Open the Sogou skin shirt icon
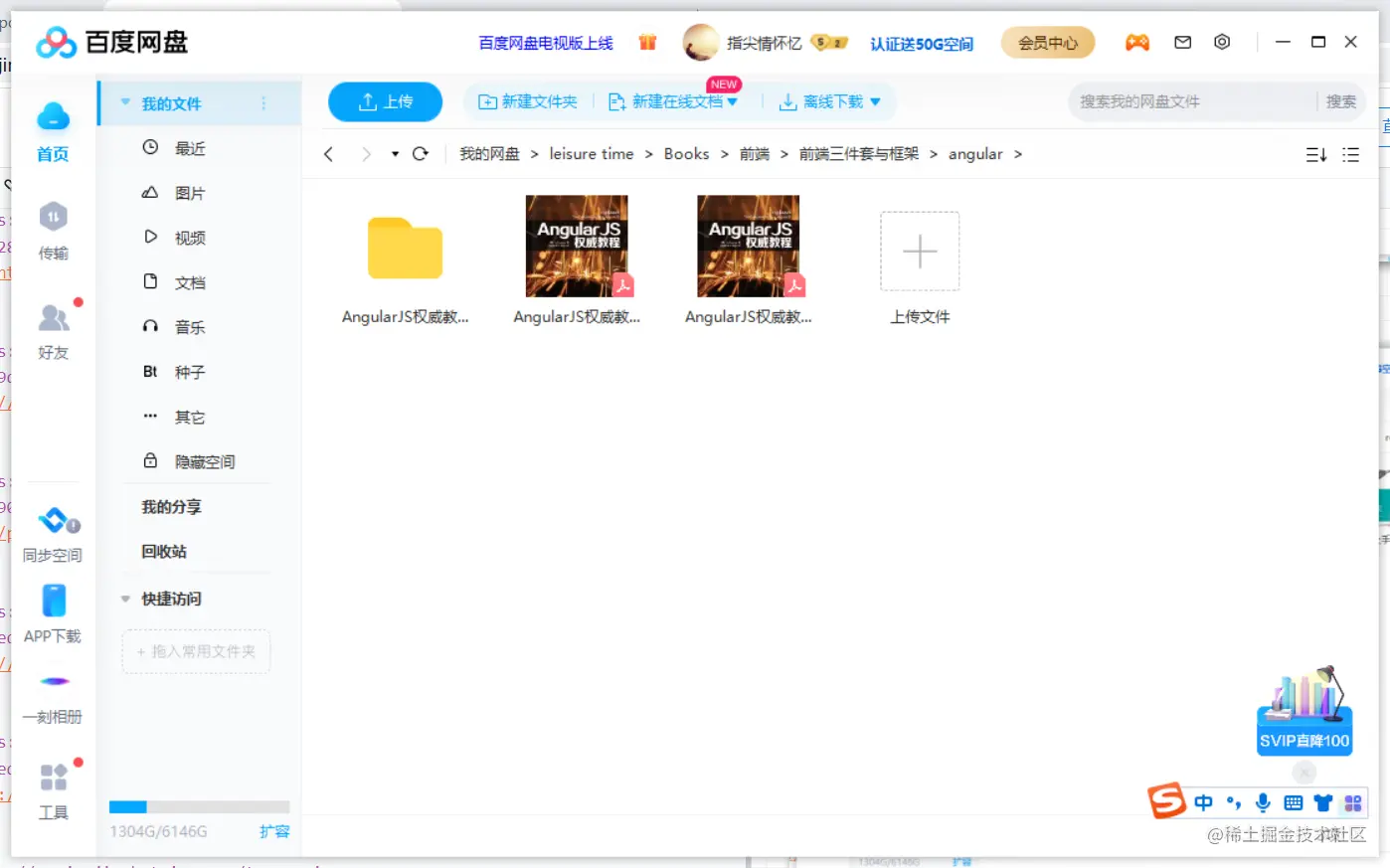Image resolution: width=1390 pixels, height=868 pixels. (x=1322, y=802)
